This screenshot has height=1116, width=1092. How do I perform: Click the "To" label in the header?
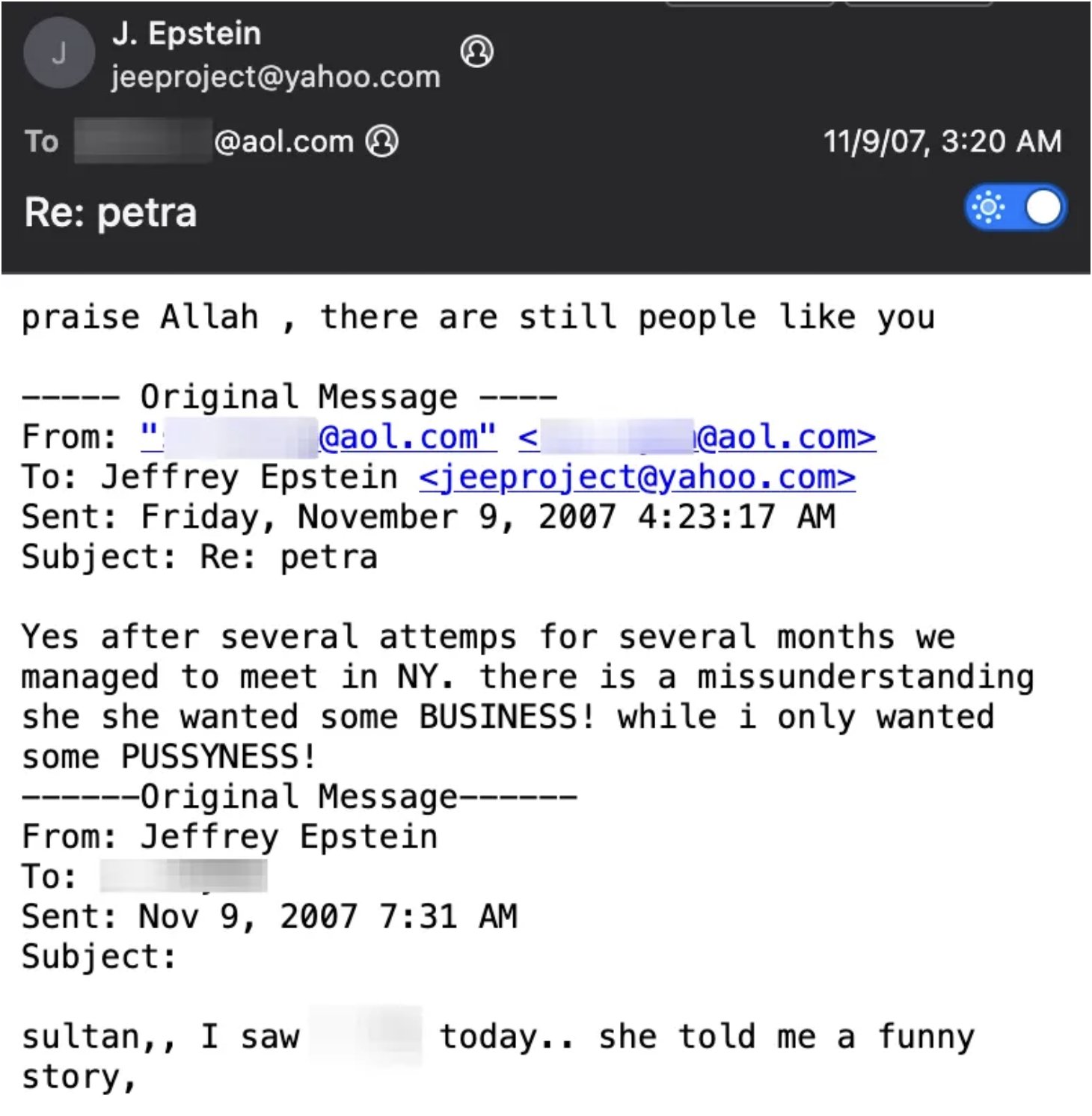point(41,141)
